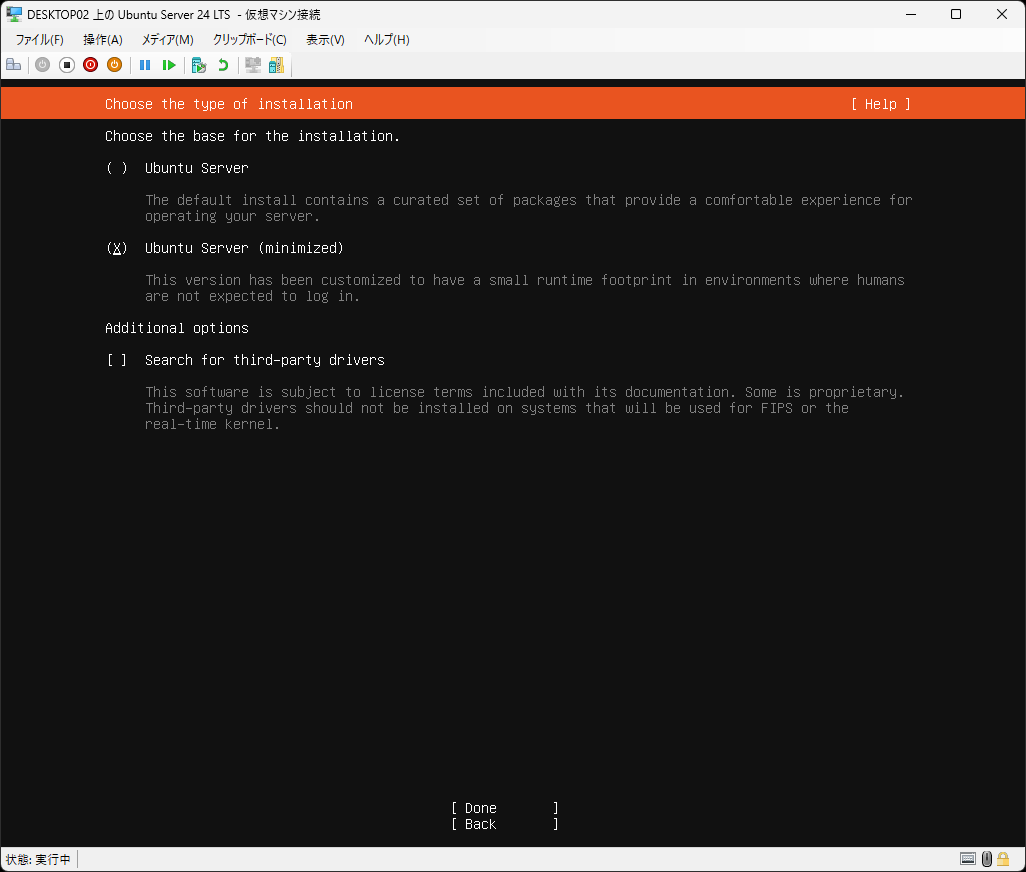This screenshot has width=1026, height=872.
Task: Create a checkpoint using the server-with-play icon
Action: (x=199, y=65)
